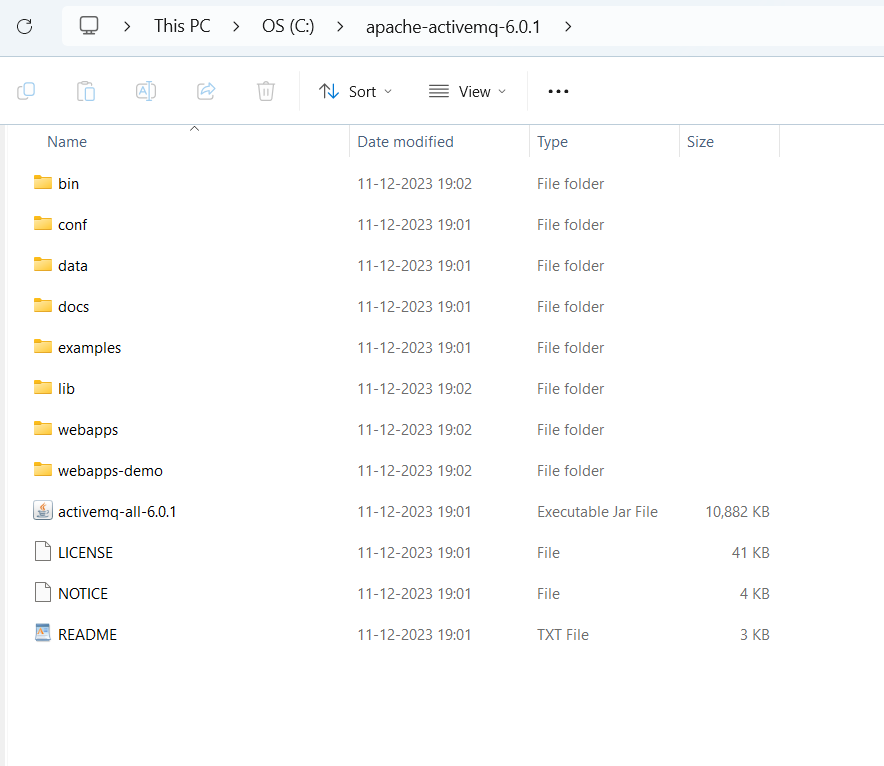Sort by the Name column header

[x=67, y=142]
